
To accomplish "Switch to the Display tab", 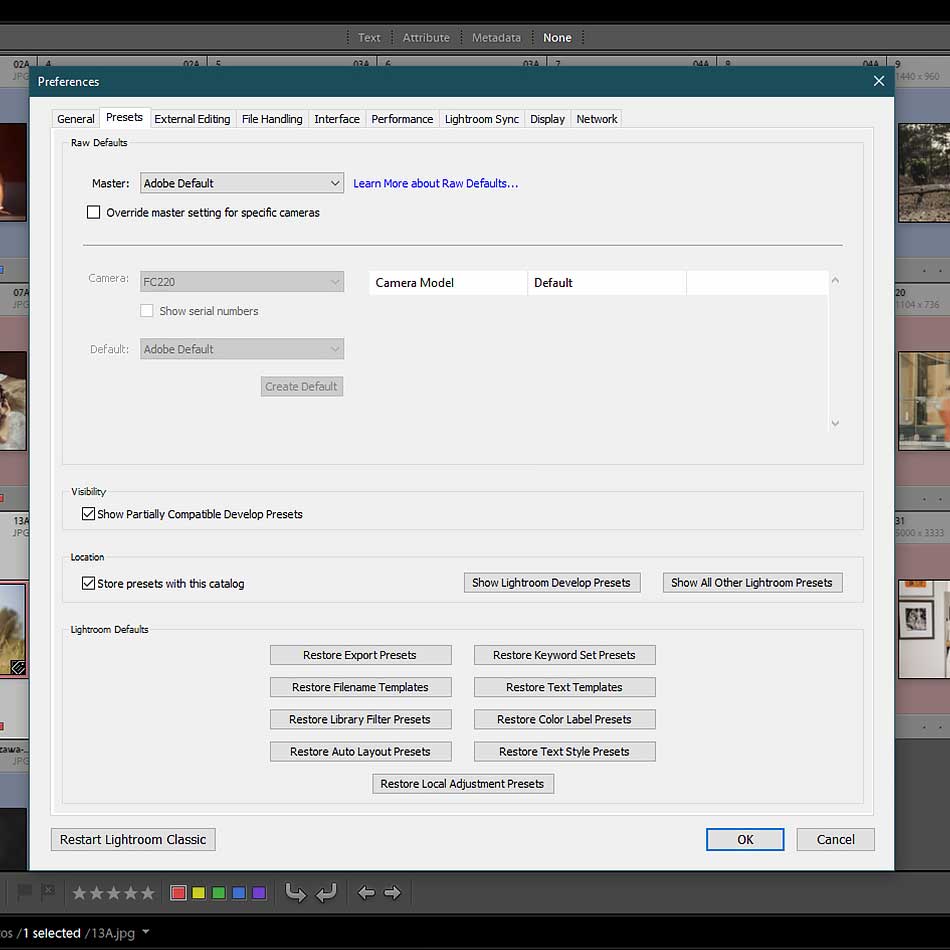I will coord(547,119).
